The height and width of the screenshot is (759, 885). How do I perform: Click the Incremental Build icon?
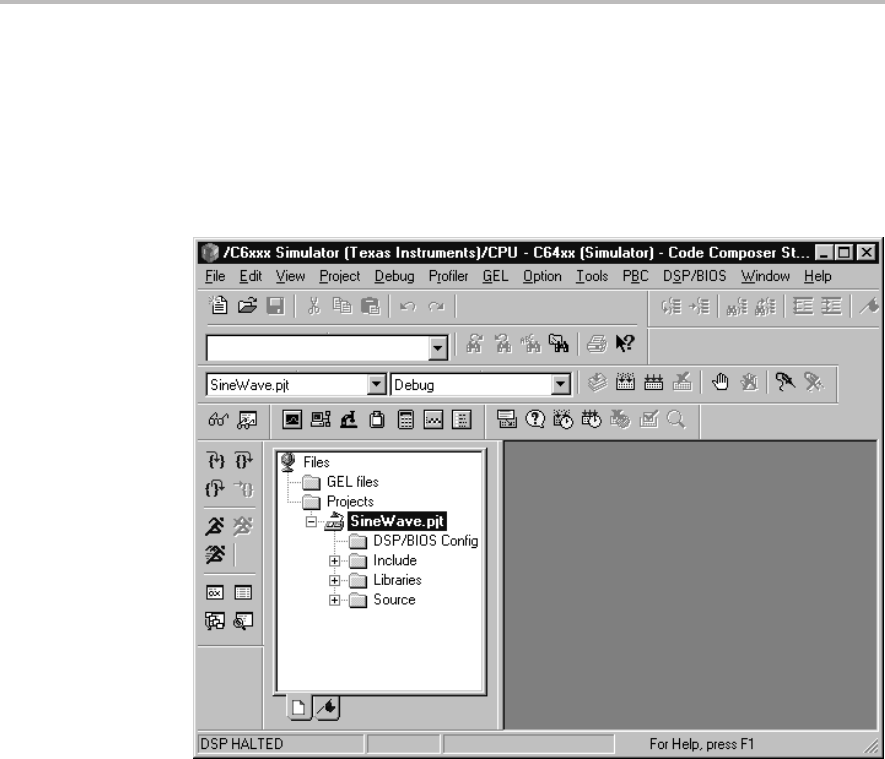(625, 383)
